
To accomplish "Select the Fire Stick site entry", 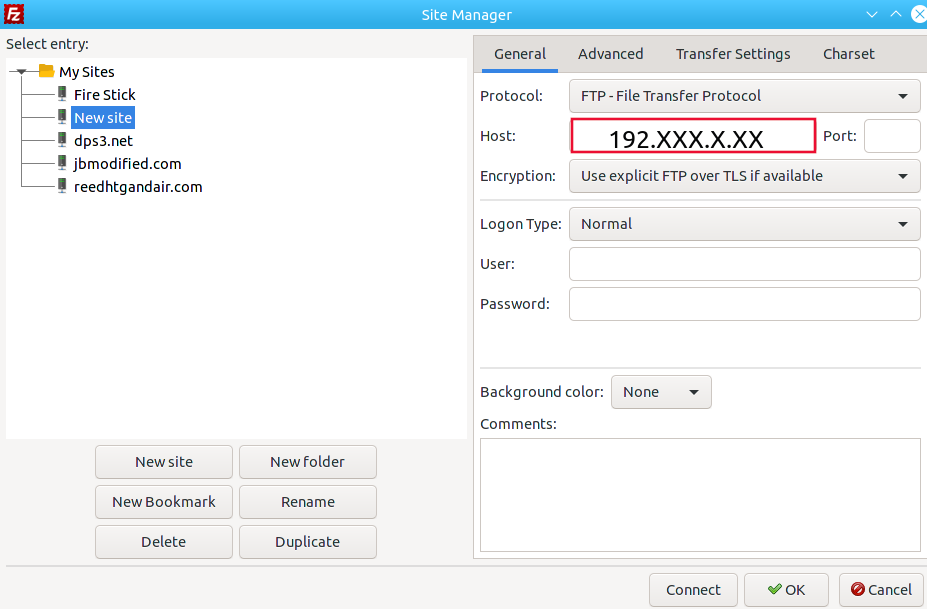I will tap(105, 95).
